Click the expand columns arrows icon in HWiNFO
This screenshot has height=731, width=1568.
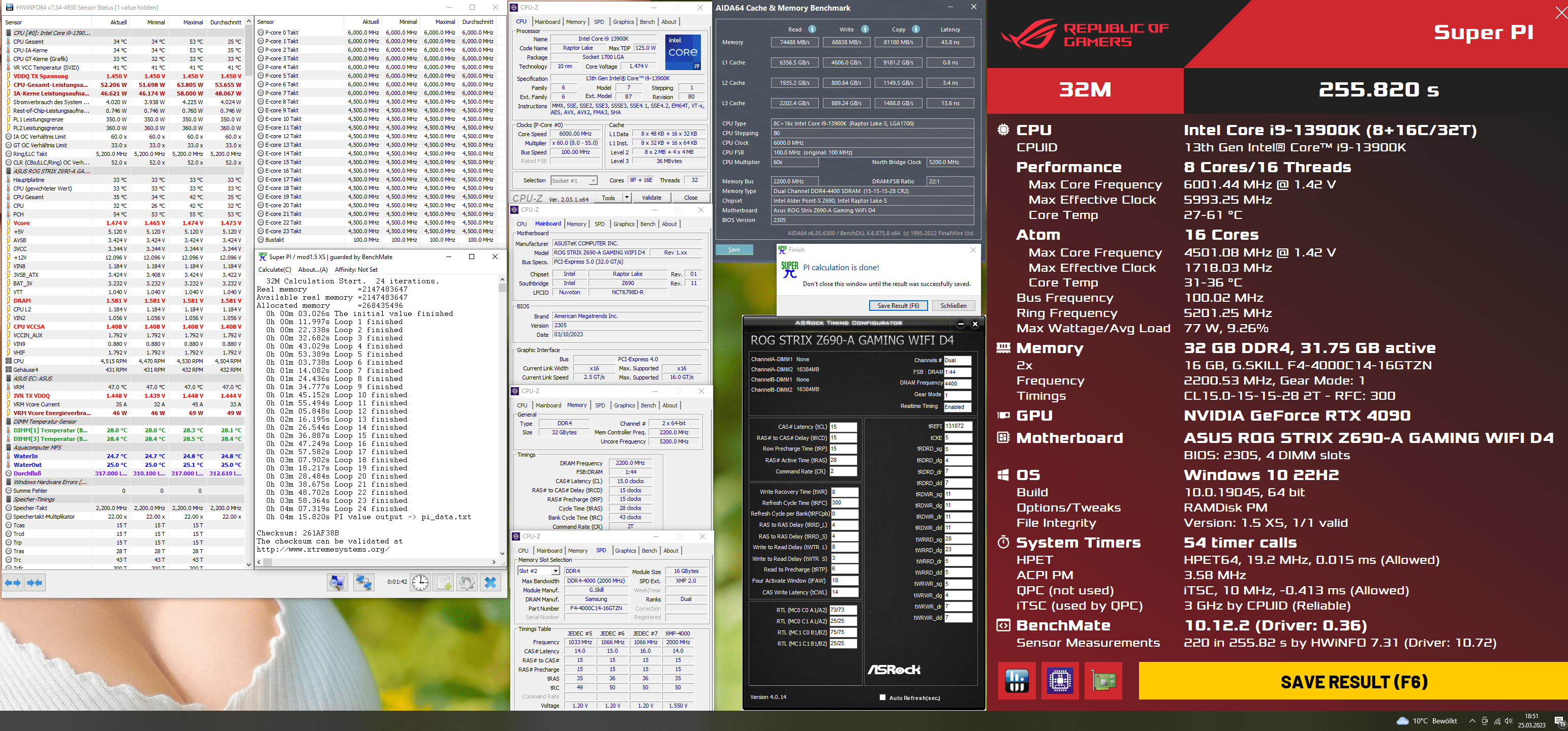click(13, 583)
